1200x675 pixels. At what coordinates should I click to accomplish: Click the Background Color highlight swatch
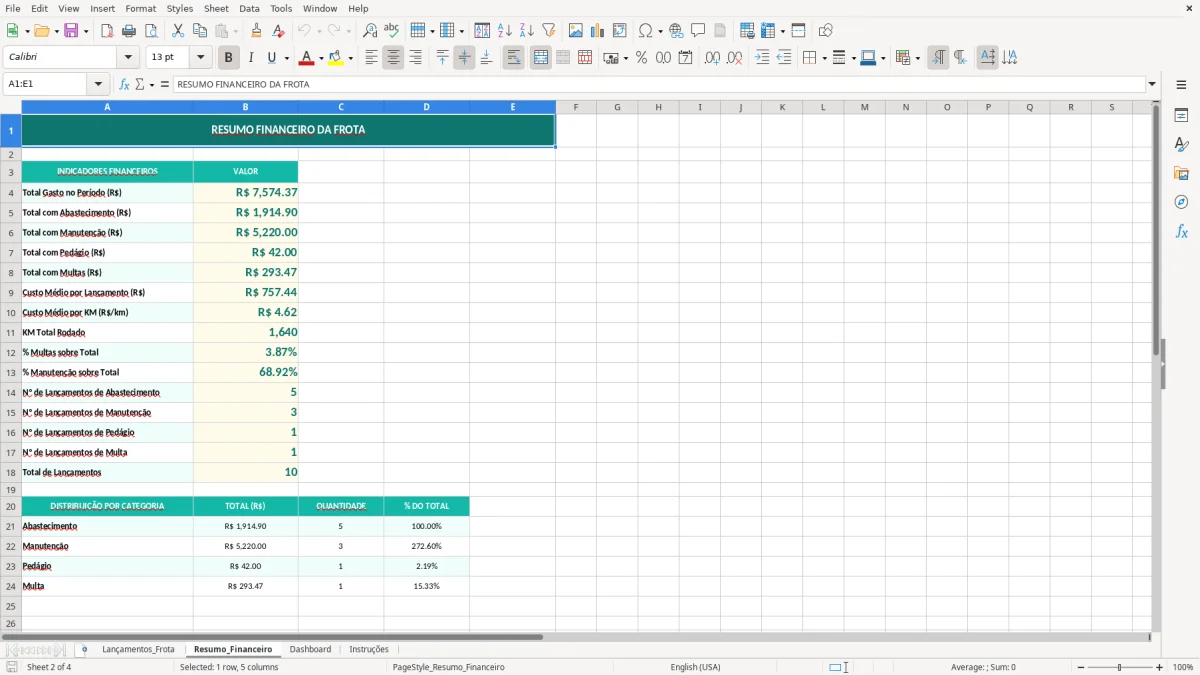pyautogui.click(x=335, y=58)
